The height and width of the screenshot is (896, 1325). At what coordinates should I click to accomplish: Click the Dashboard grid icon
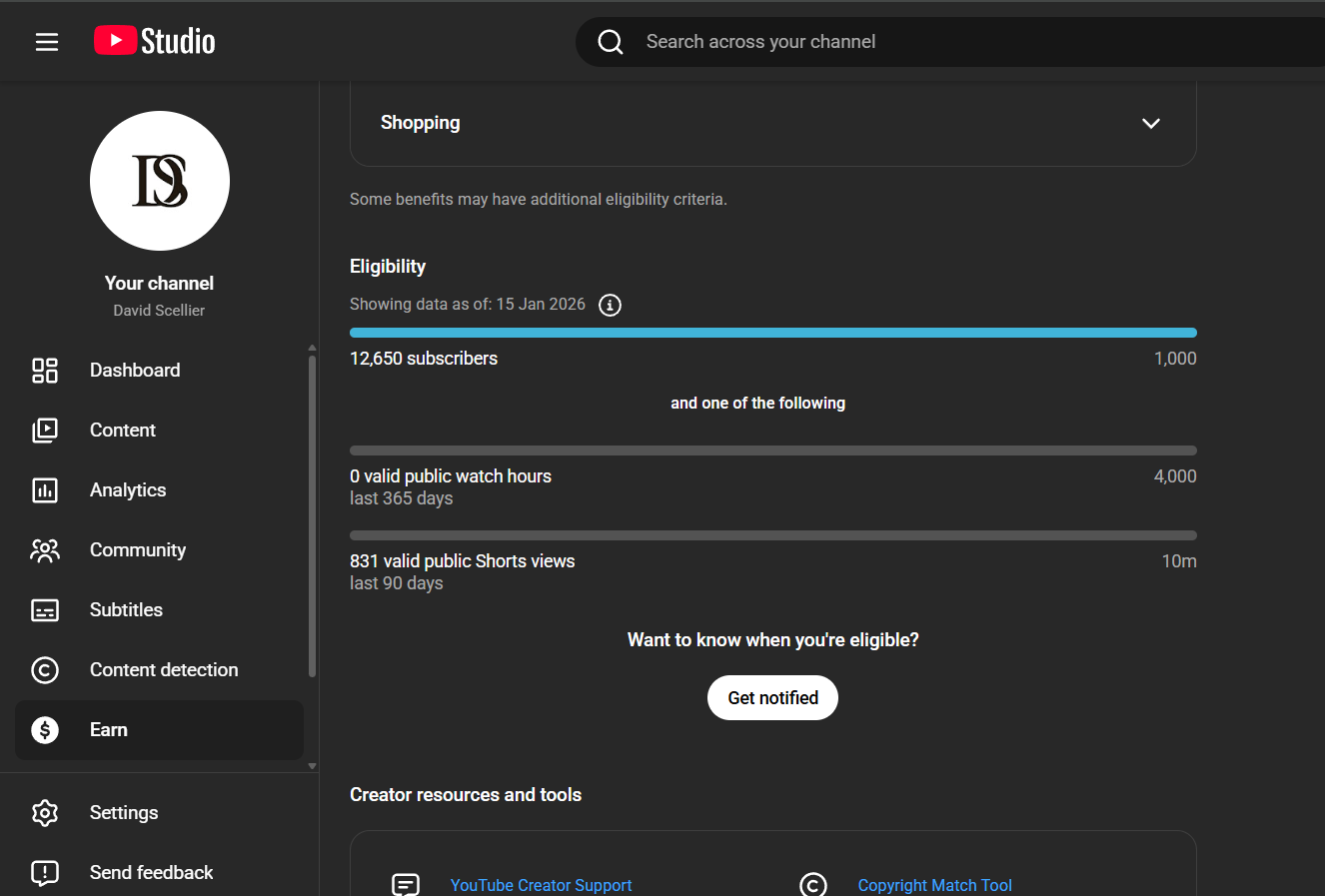tap(45, 371)
